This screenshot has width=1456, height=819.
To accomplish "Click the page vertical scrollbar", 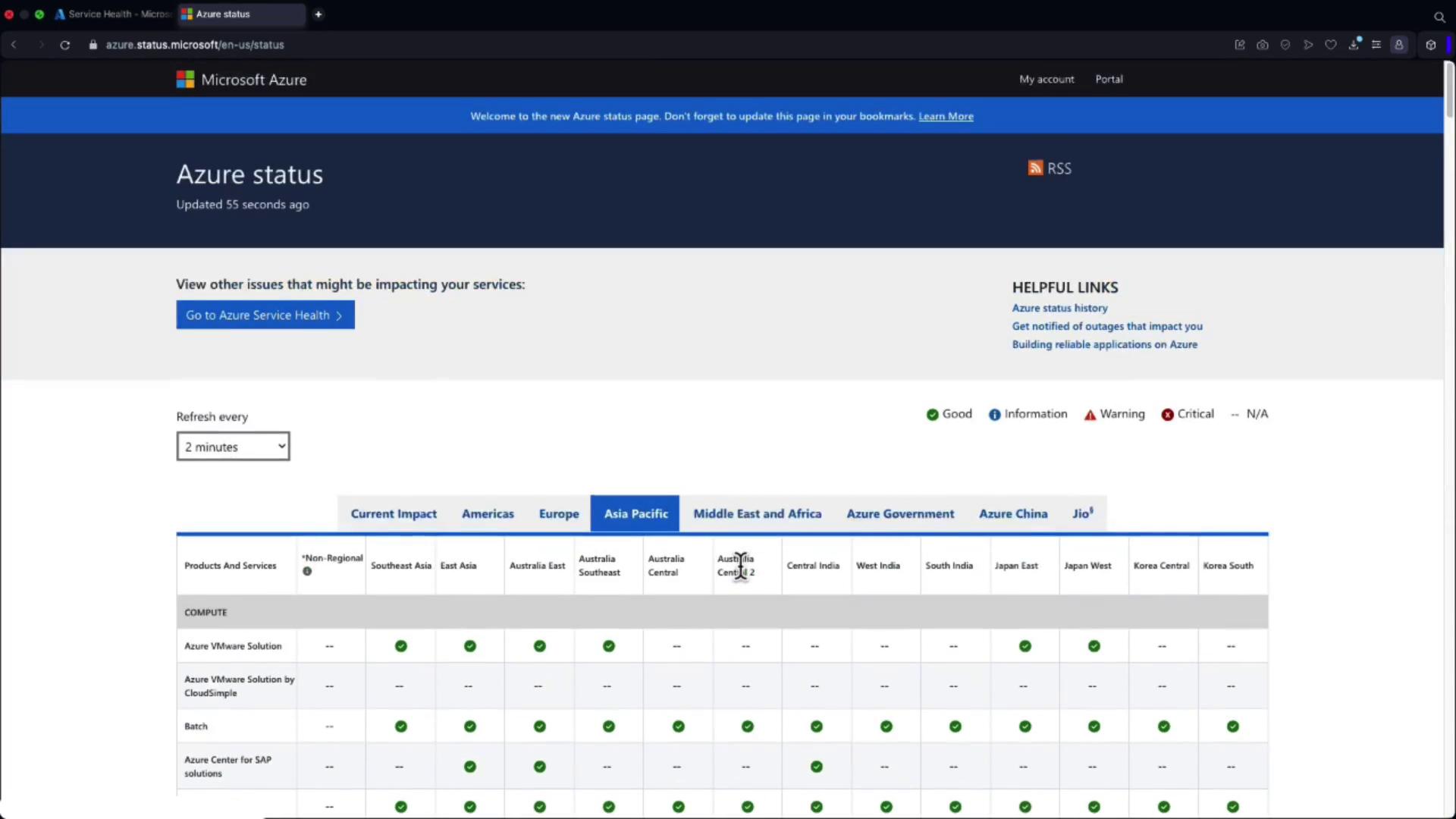I will 1449,91.
